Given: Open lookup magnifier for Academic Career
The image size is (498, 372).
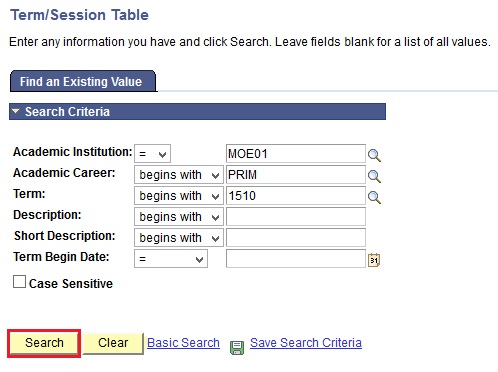Looking at the screenshot, I should click(374, 176).
